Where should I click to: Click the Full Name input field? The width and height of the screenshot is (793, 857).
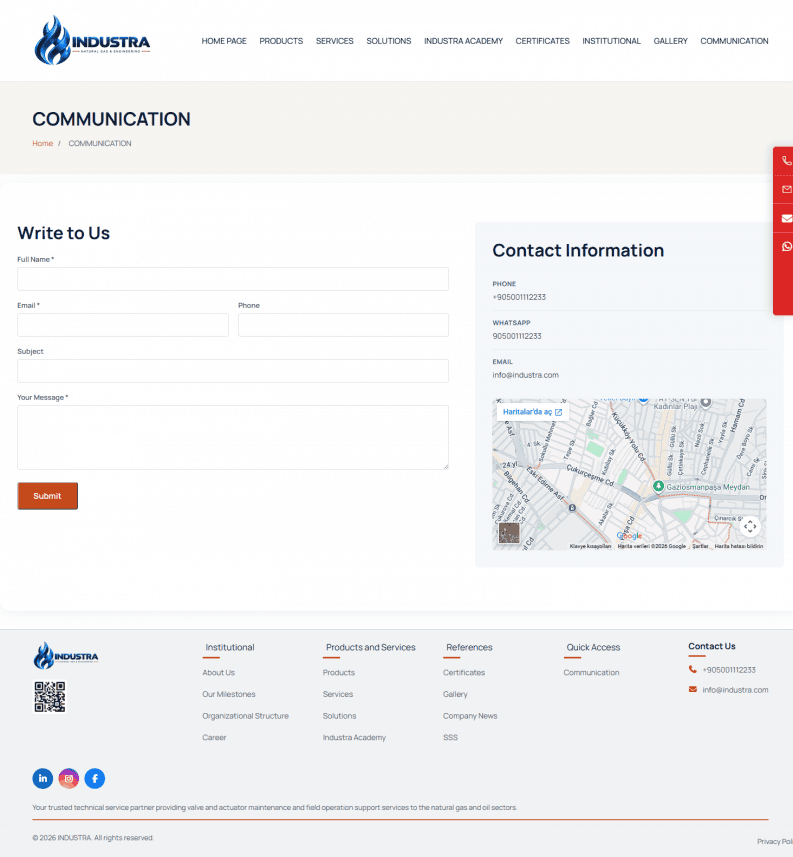tap(233, 279)
